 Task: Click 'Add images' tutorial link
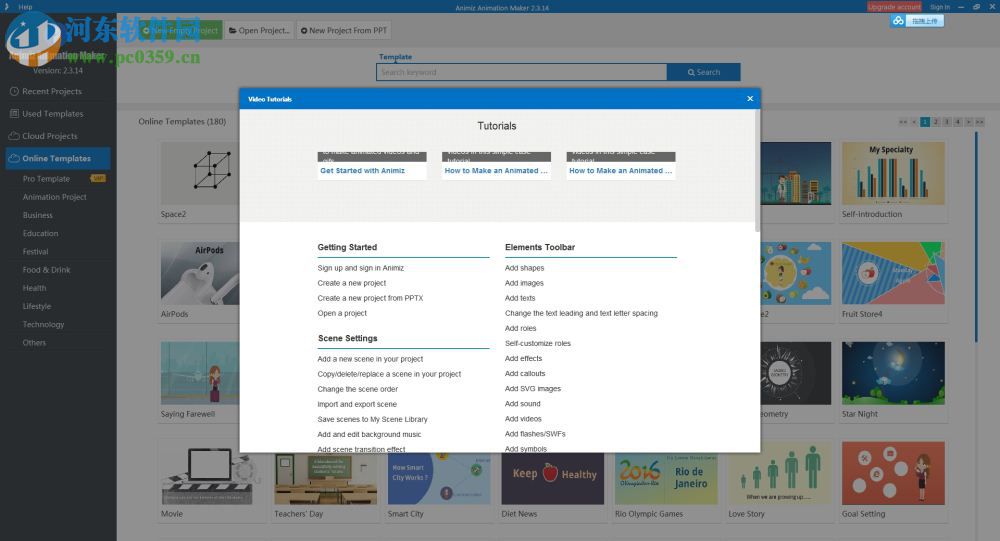[x=524, y=283]
